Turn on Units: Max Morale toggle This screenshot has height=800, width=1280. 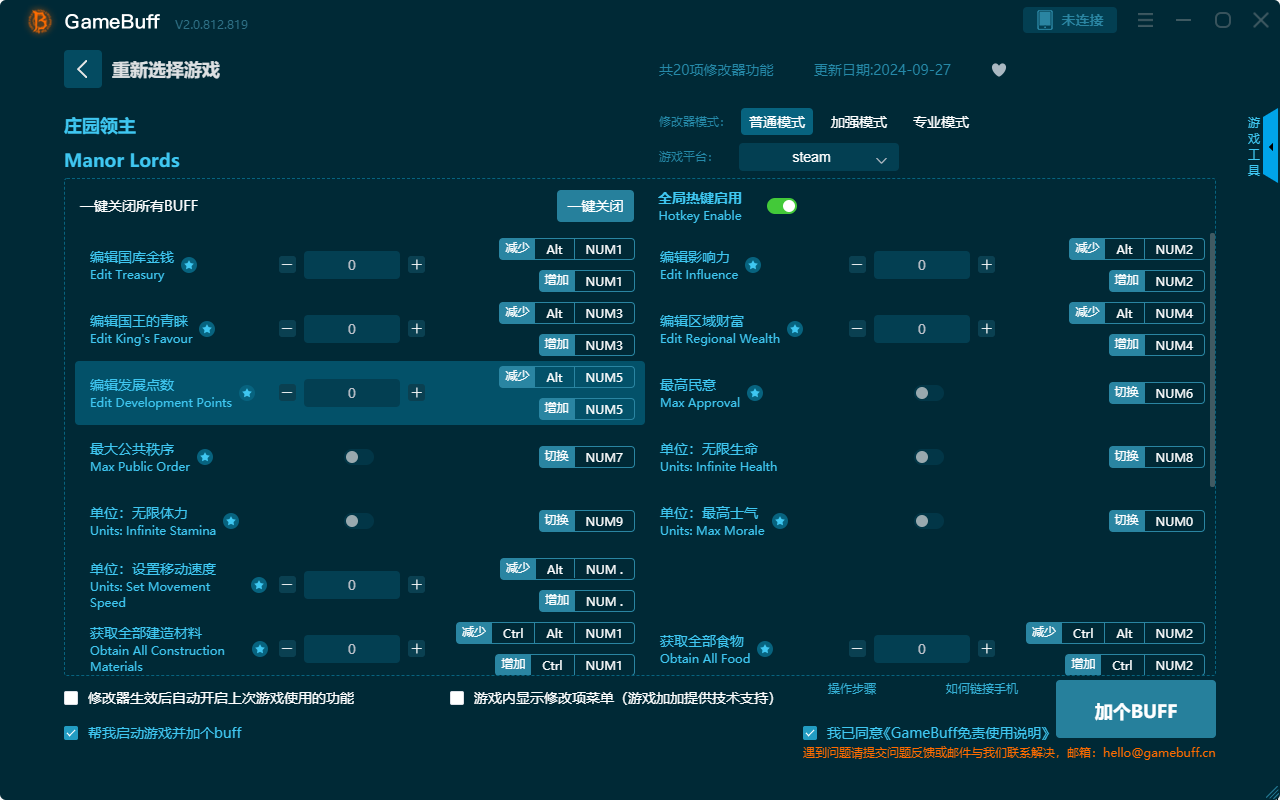click(x=929, y=521)
